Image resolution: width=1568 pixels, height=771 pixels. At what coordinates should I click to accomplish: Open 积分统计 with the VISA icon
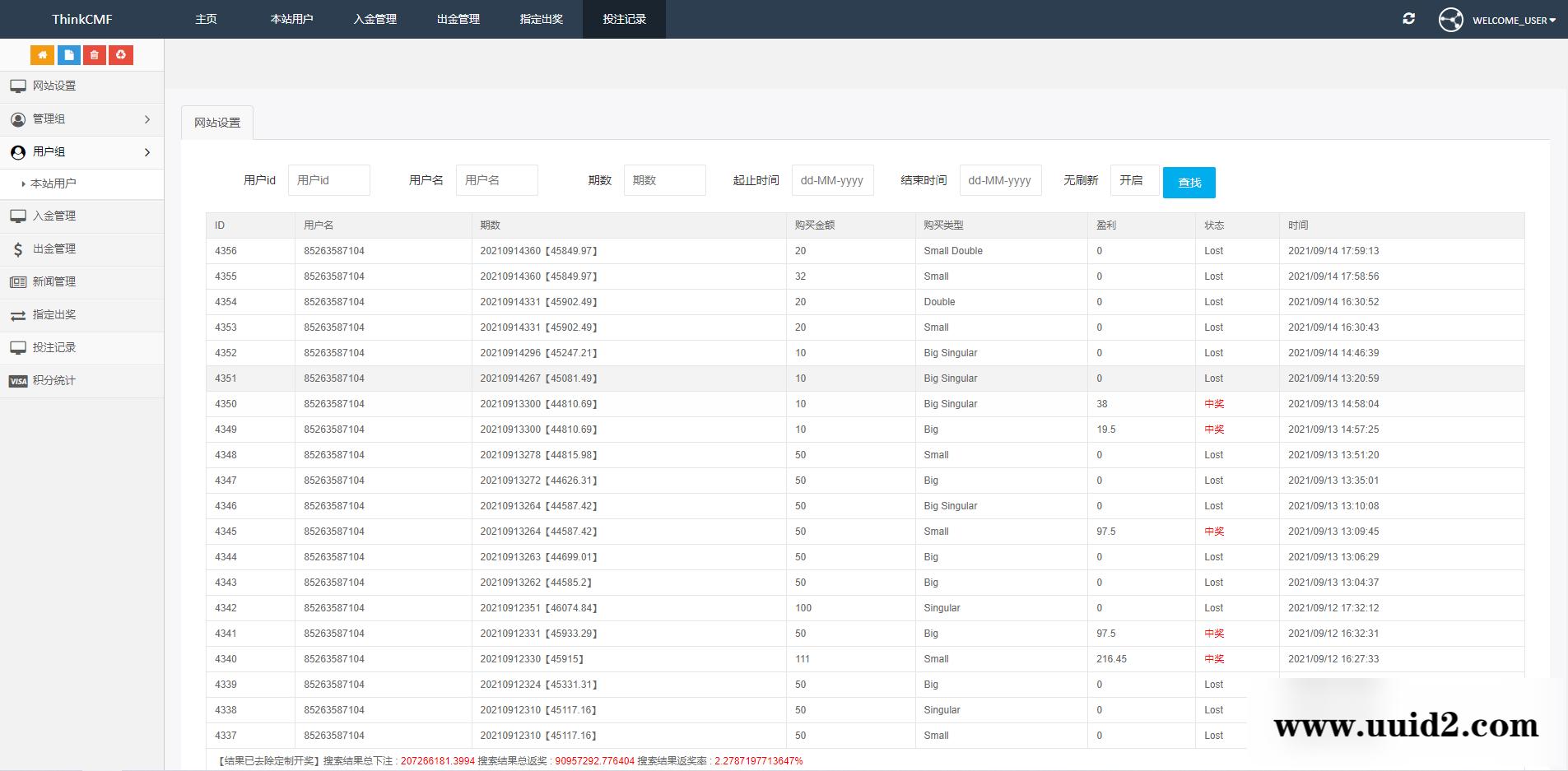[x=54, y=380]
